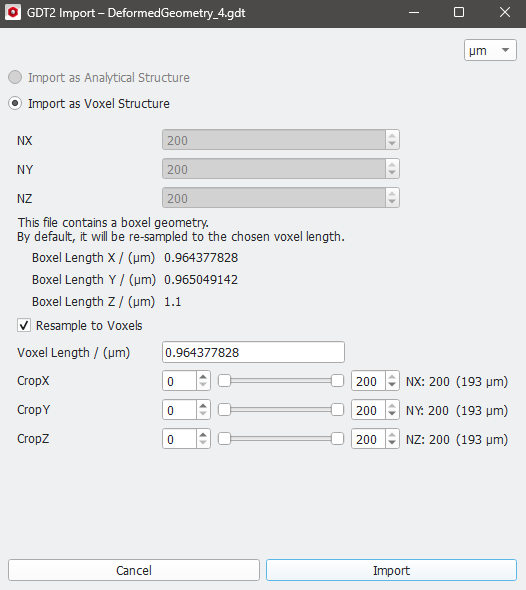Decrease NZ with the down arrow

click(x=392, y=202)
